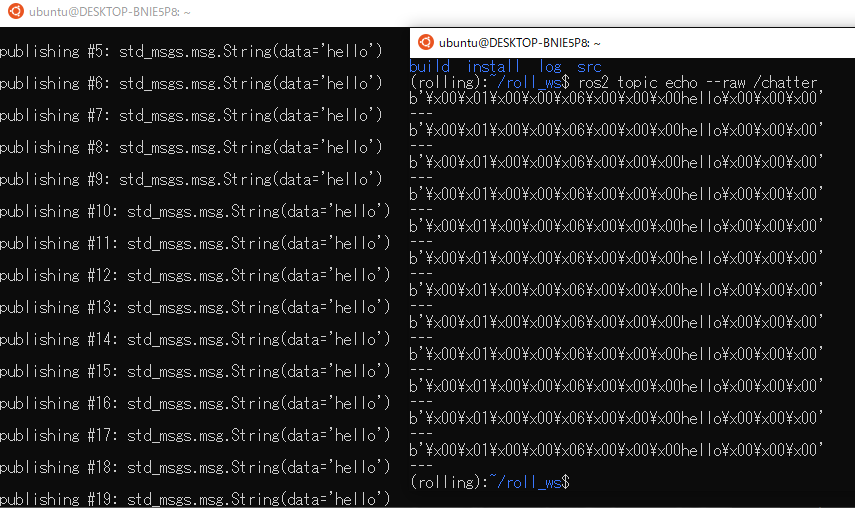This screenshot has width=855, height=508.
Task: Click the 'publishing #17' line in the left terminal
Action: [195, 436]
